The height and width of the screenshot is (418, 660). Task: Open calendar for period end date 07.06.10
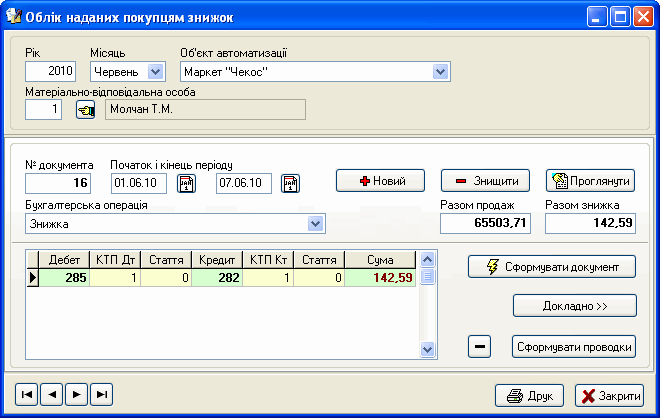pos(290,184)
